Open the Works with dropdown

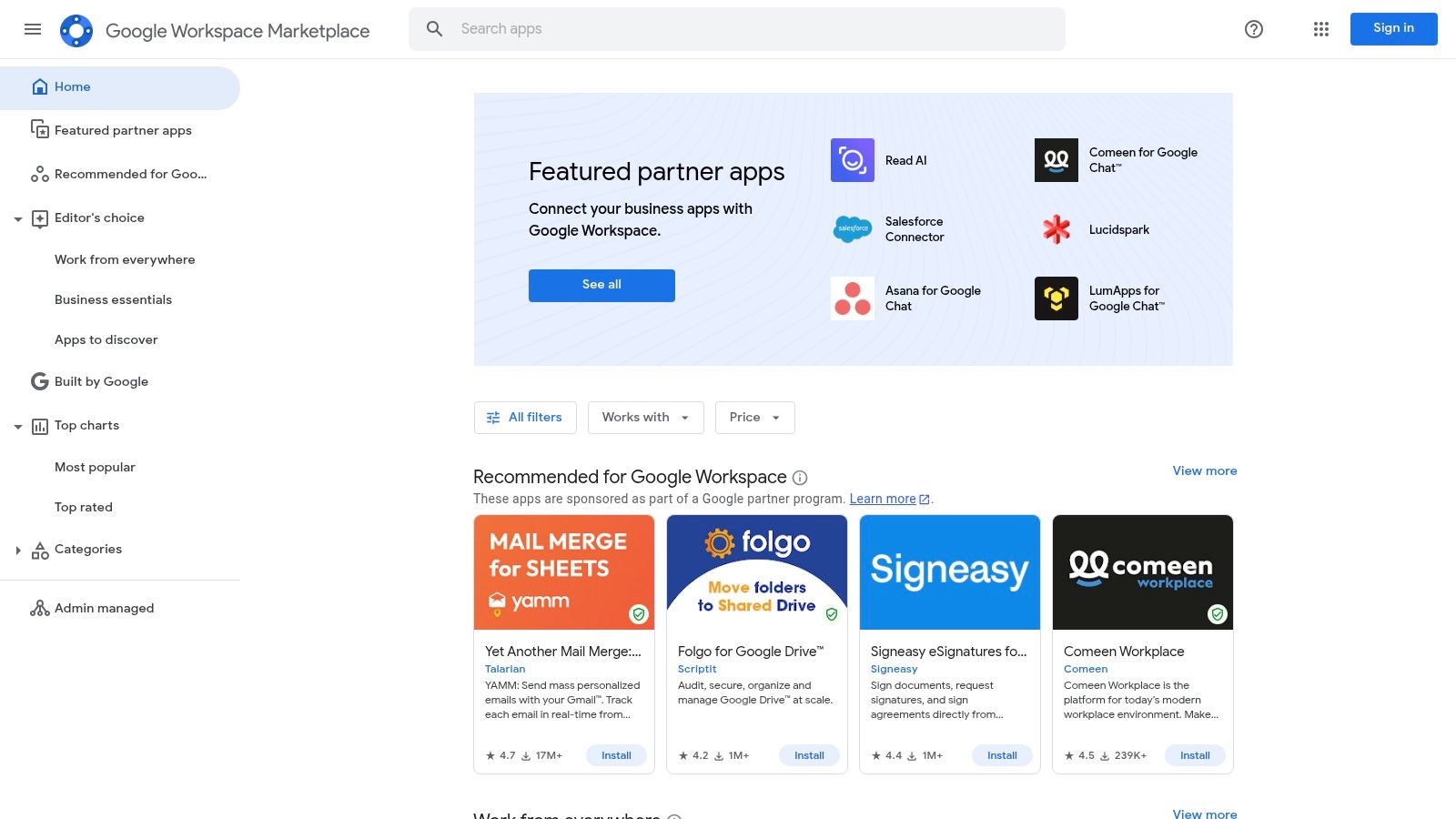coord(645,417)
